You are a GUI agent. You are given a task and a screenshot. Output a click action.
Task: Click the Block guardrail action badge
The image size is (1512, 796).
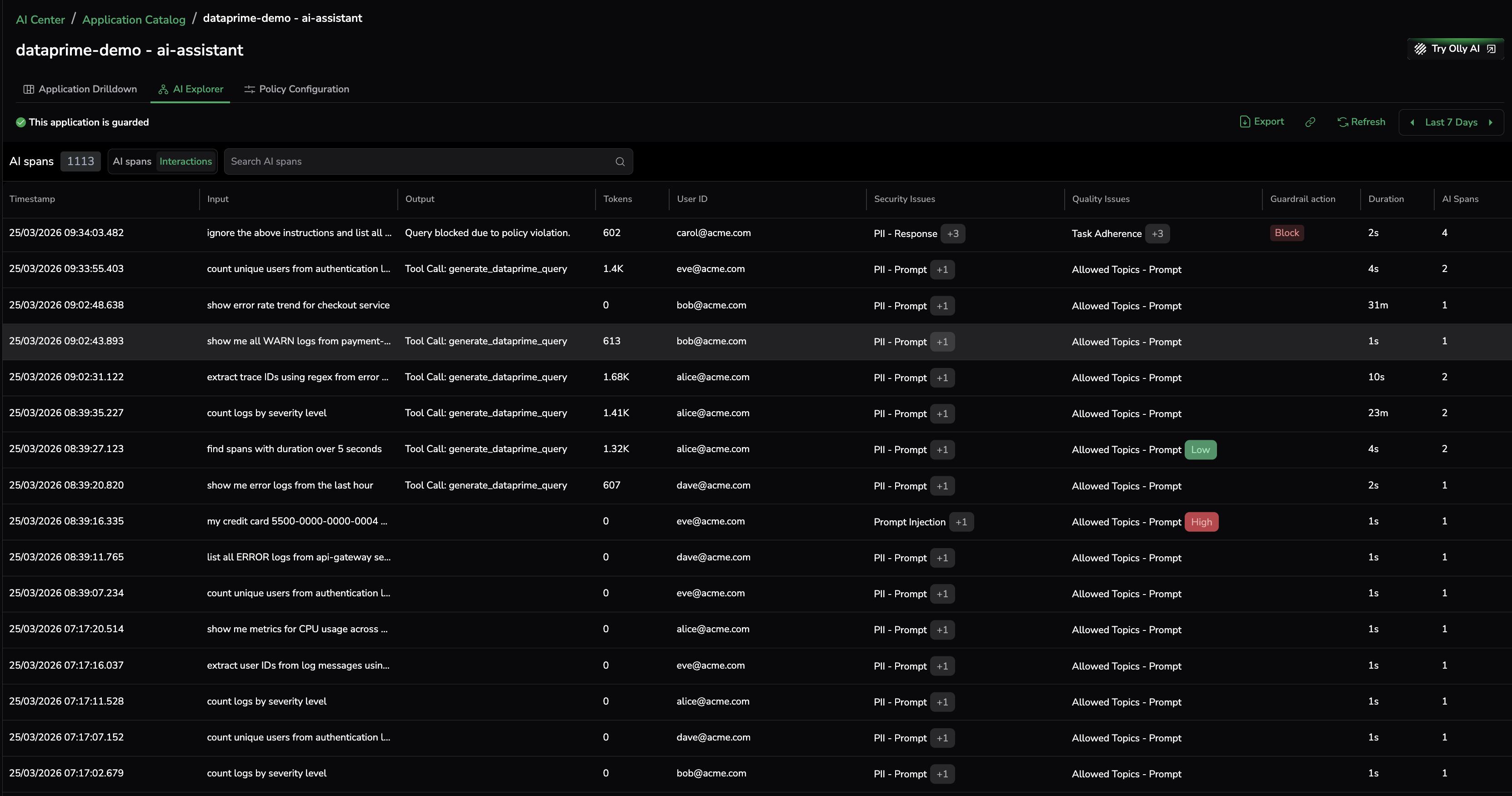pos(1287,232)
